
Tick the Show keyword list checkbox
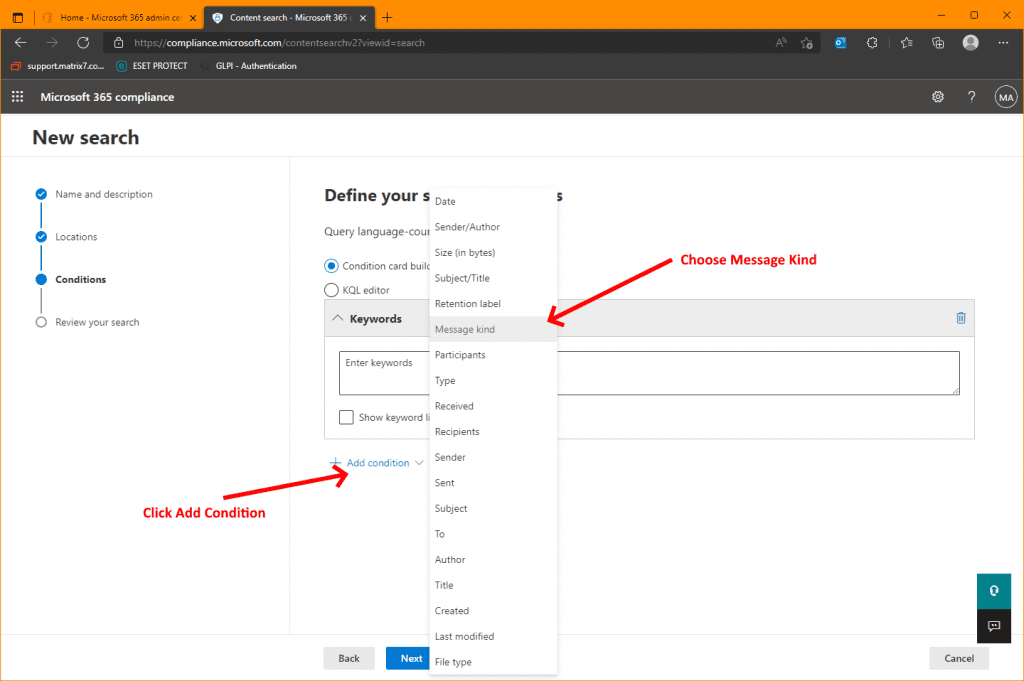[346, 417]
